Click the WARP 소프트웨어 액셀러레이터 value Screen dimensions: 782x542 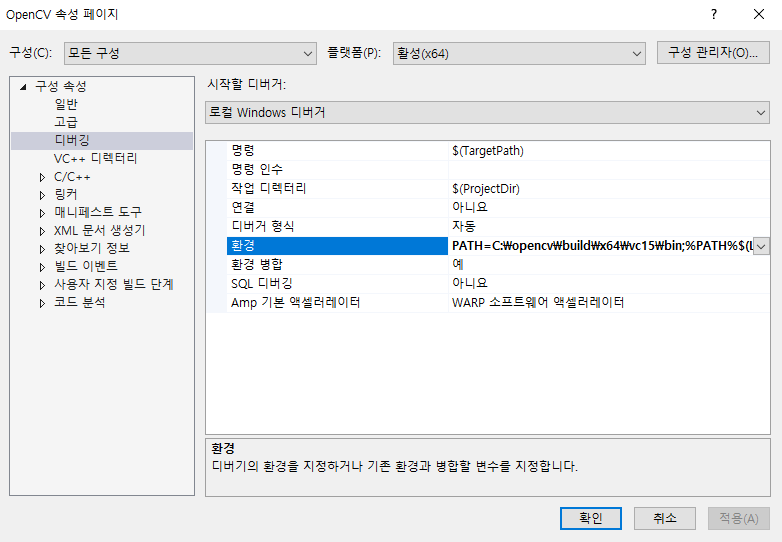[608, 303]
